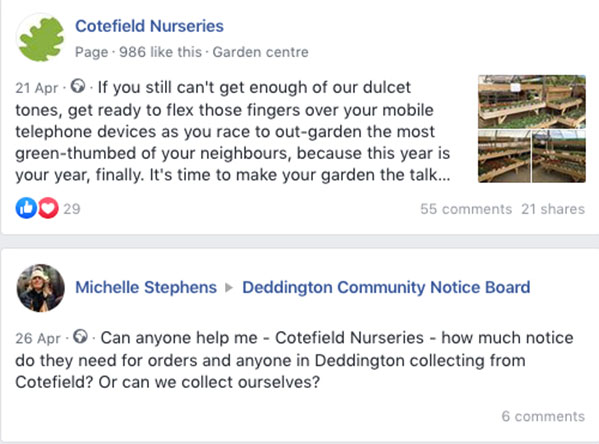The width and height of the screenshot is (599, 444).
Task: Click the 21 Apr post date
Action: [37, 88]
